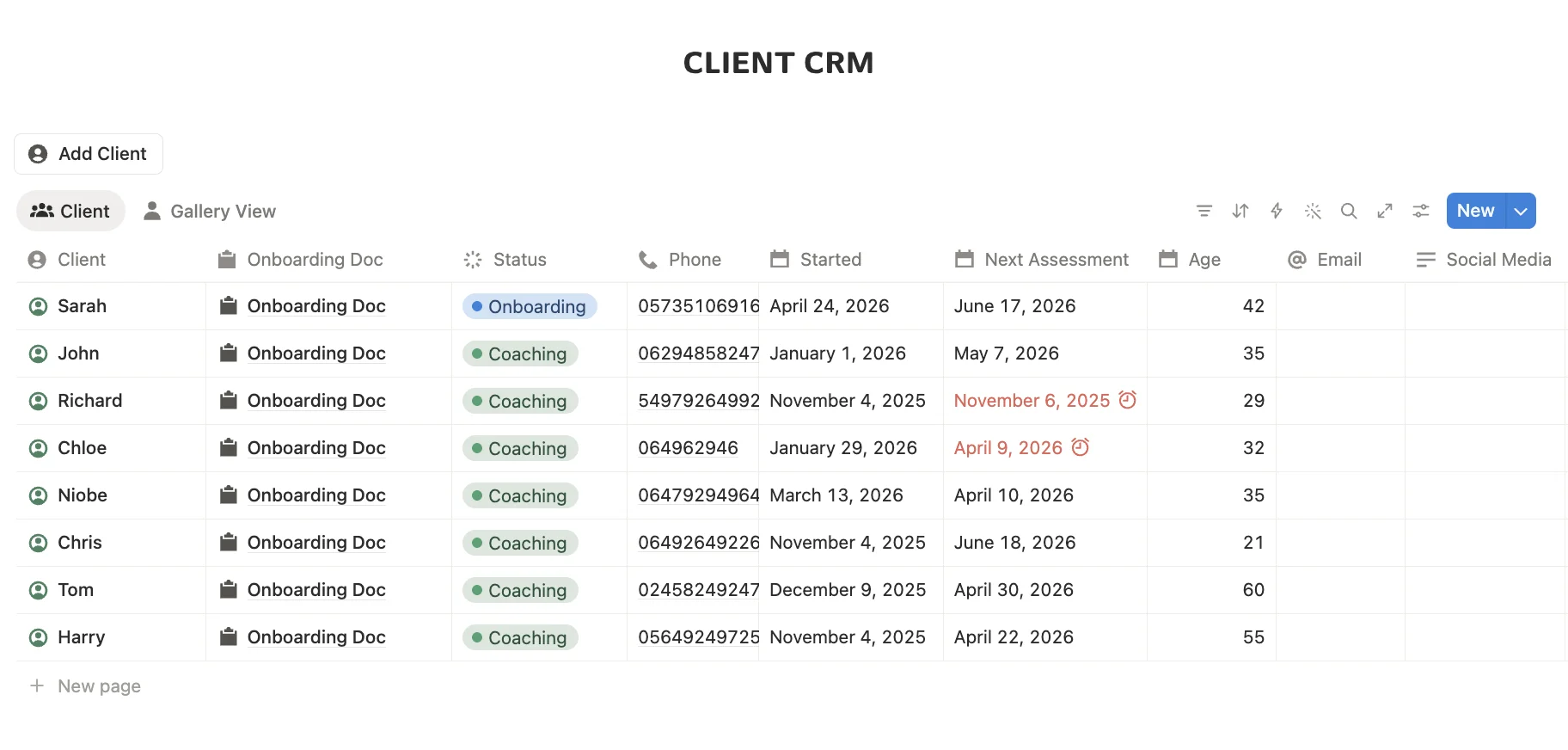Open the filter options icon

pos(1204,211)
